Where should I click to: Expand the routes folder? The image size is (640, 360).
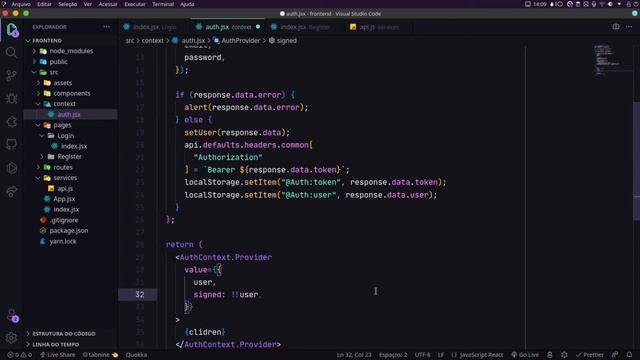[71, 167]
